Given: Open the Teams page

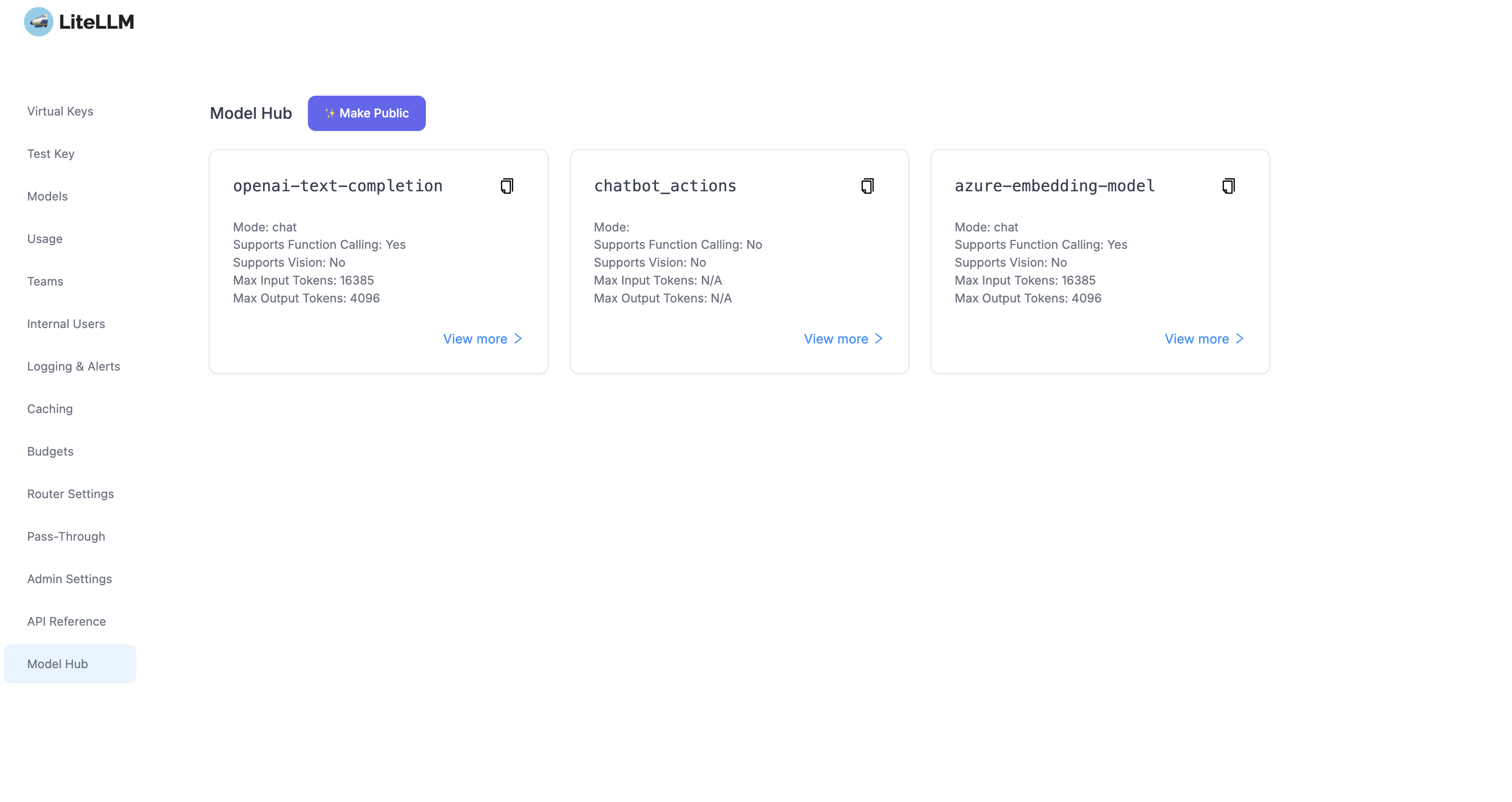Looking at the screenshot, I should [44, 282].
